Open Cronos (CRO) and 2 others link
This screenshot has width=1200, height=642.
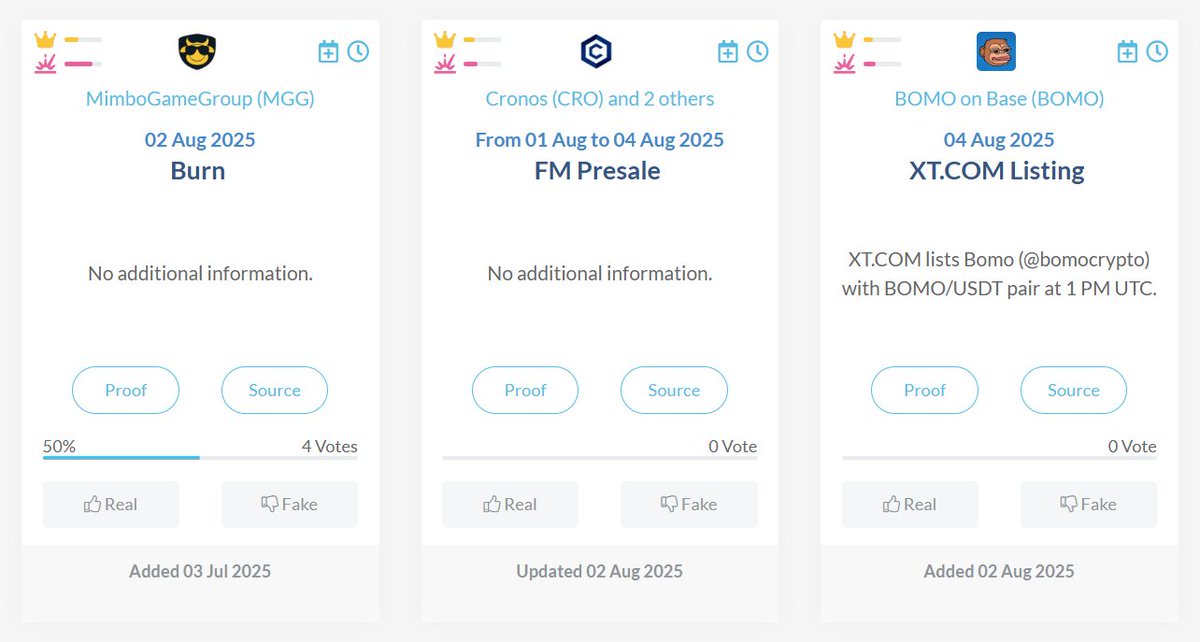(x=600, y=98)
